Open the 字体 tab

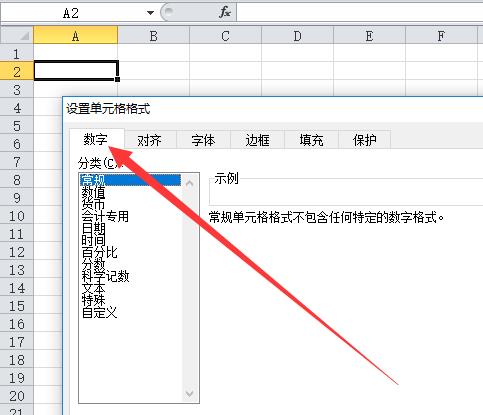point(203,140)
